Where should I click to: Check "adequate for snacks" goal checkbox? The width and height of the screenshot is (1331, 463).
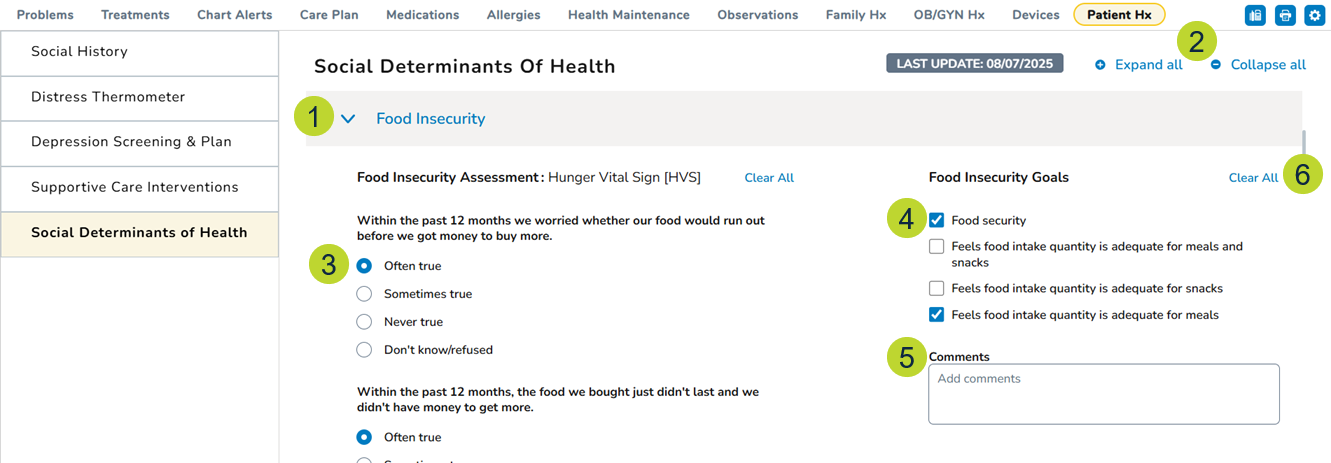coord(937,288)
